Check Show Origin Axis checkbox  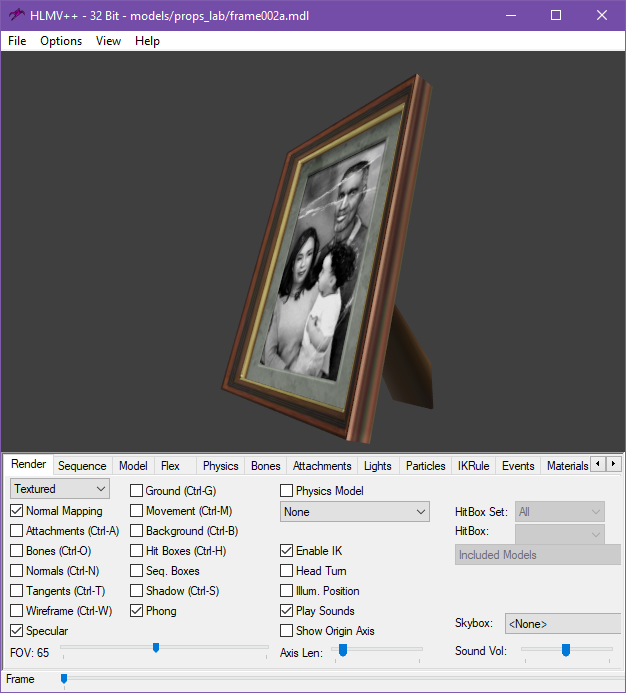coord(286,631)
